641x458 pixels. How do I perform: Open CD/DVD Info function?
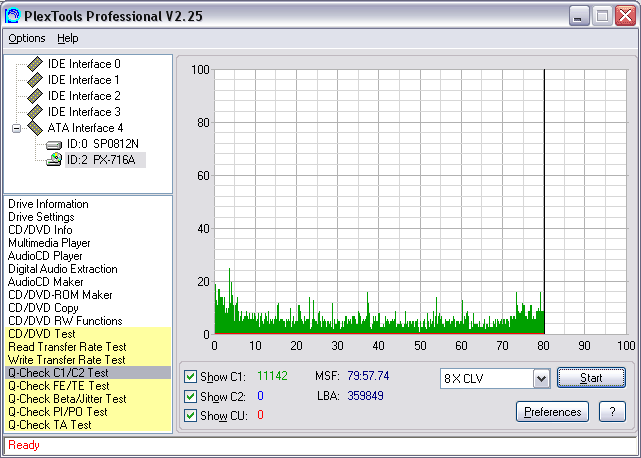coord(40,230)
